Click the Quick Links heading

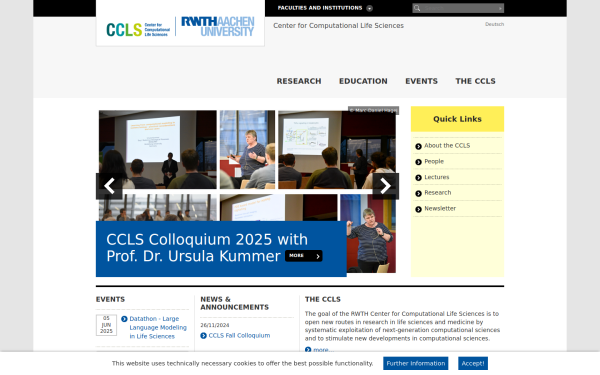[457, 119]
